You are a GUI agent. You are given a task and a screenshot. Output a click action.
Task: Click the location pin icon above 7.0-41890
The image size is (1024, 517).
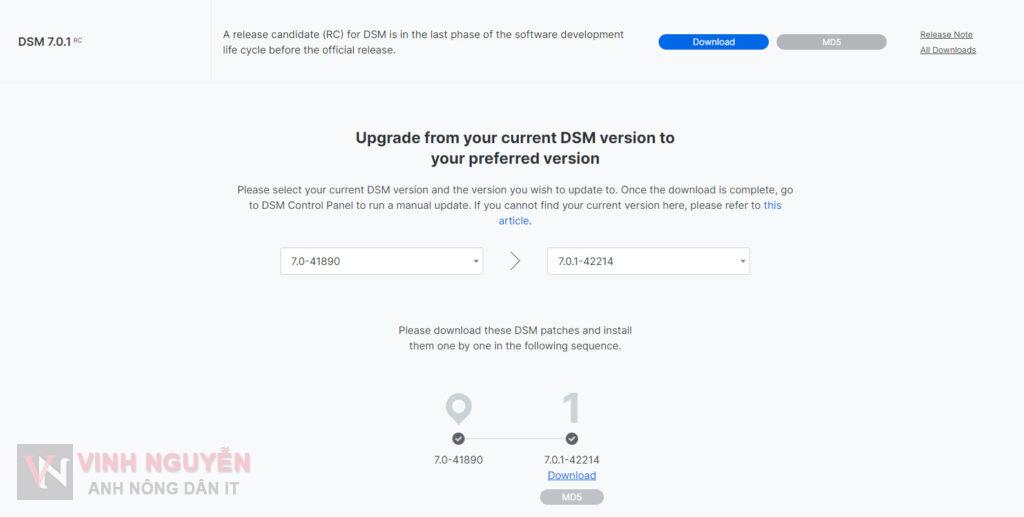tap(458, 409)
